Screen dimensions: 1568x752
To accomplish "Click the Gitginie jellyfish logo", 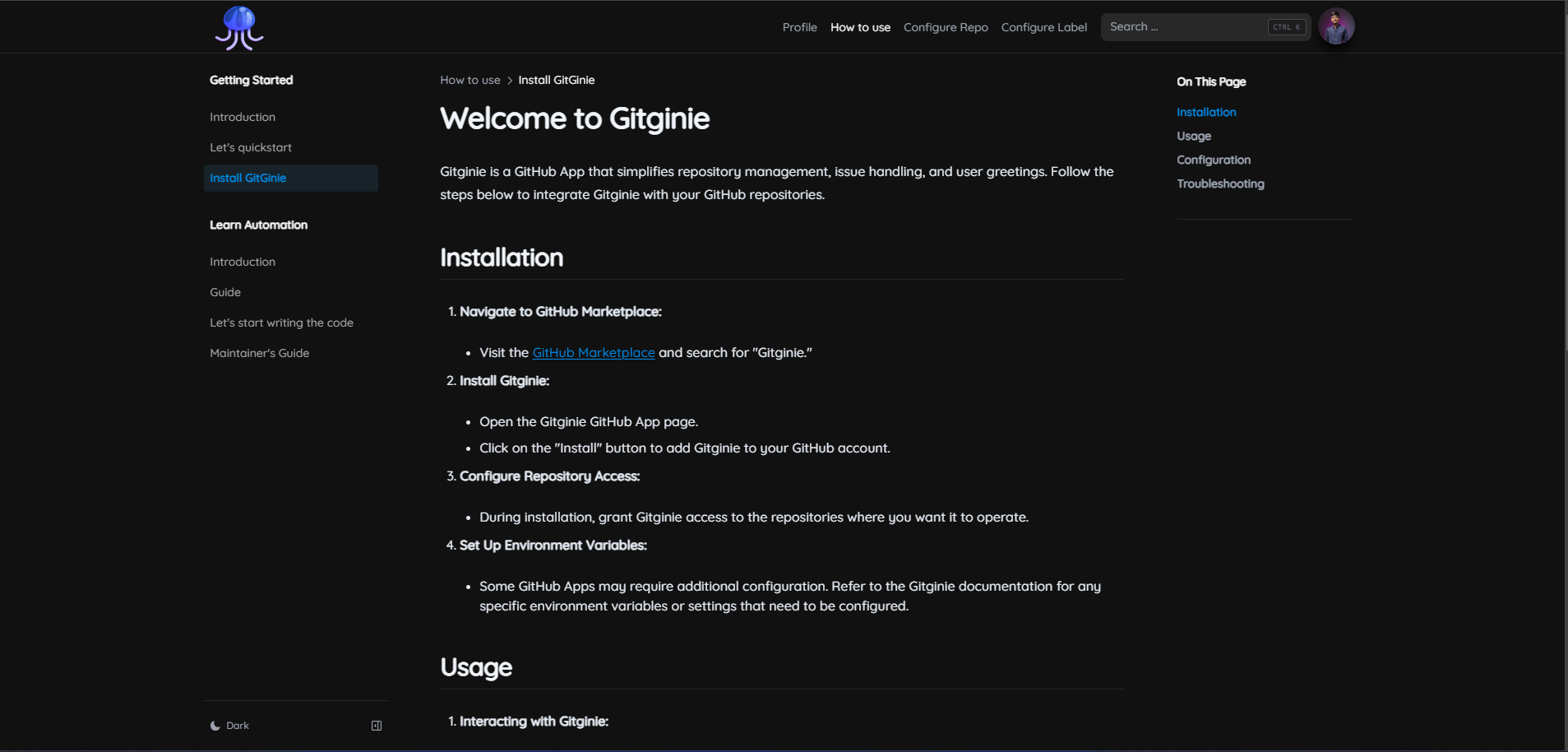I will (239, 27).
